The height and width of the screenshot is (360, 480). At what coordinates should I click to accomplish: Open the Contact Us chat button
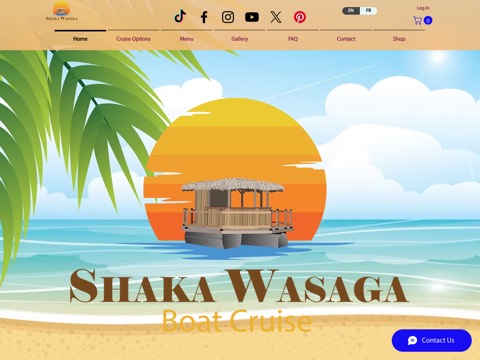point(432,340)
